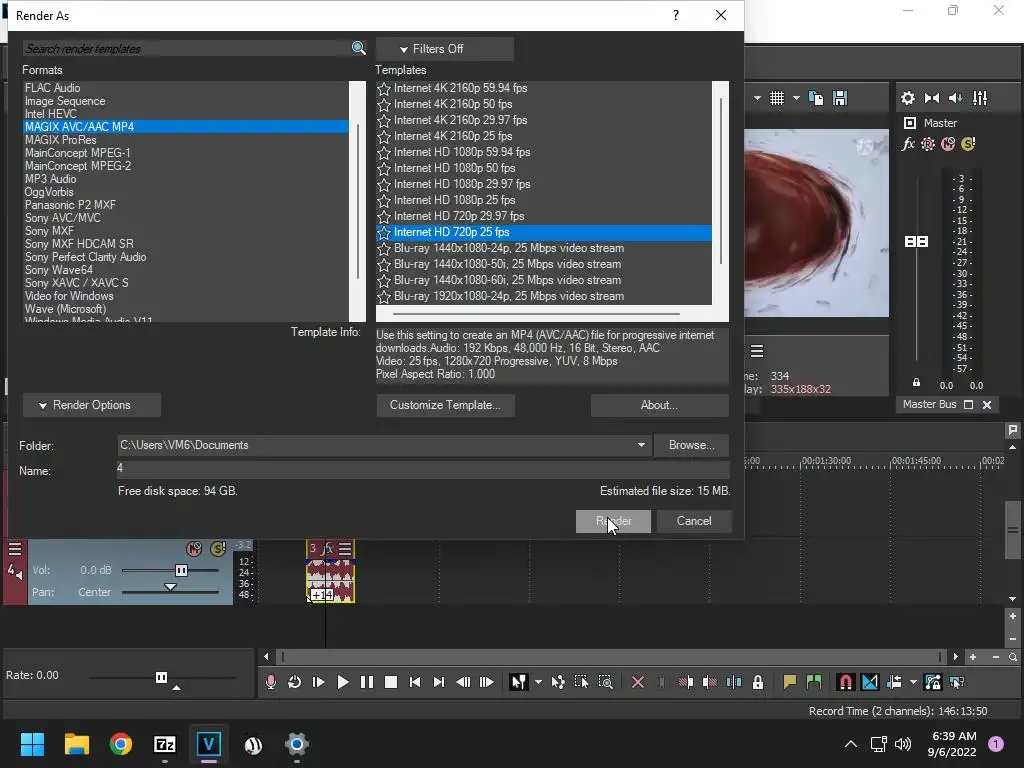
Task: Toggle Ignore Event Grouping icon
Action: 957,682
